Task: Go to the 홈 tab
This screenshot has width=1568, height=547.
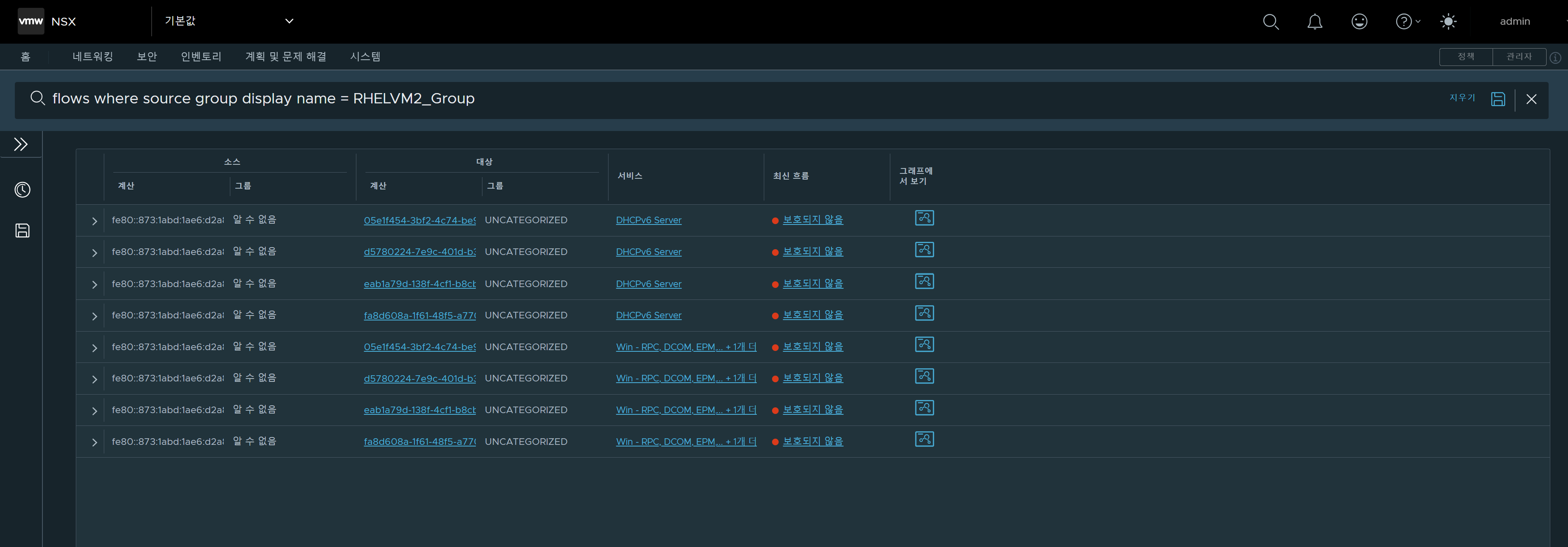Action: click(26, 56)
